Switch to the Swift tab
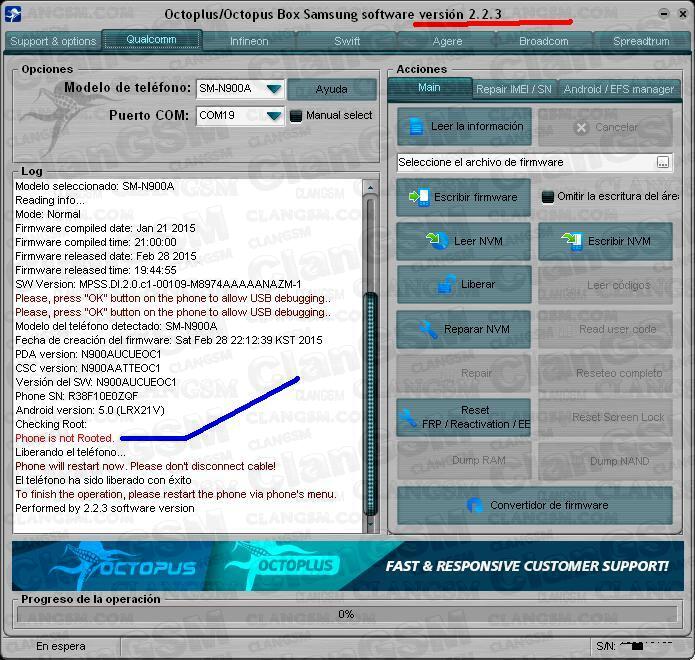This screenshot has width=695, height=660. pos(347,41)
